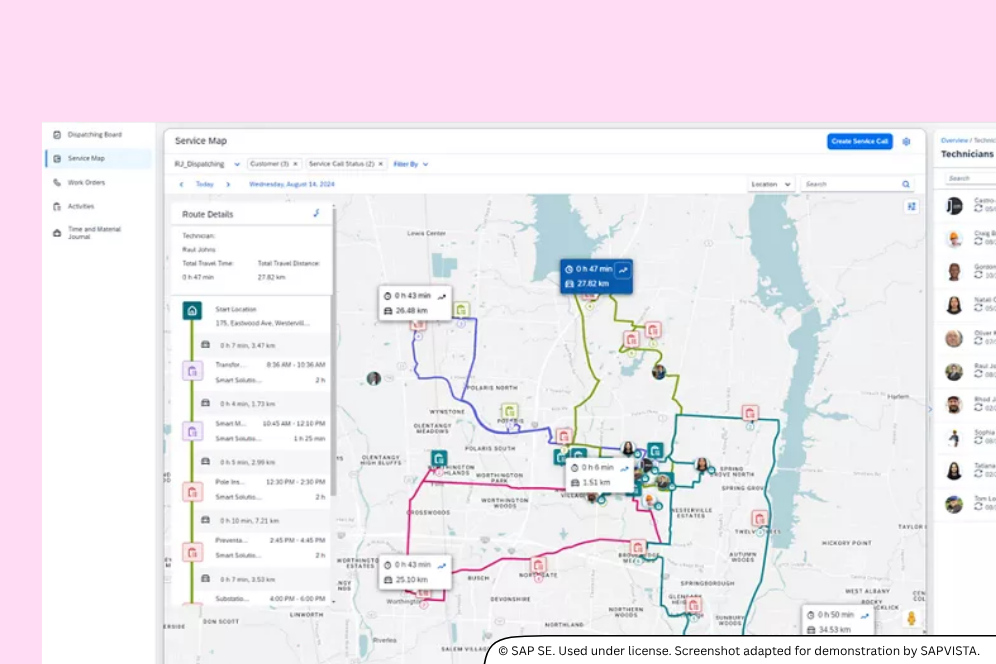Open Time and Material Journal
The image size is (996, 664).
click(94, 233)
